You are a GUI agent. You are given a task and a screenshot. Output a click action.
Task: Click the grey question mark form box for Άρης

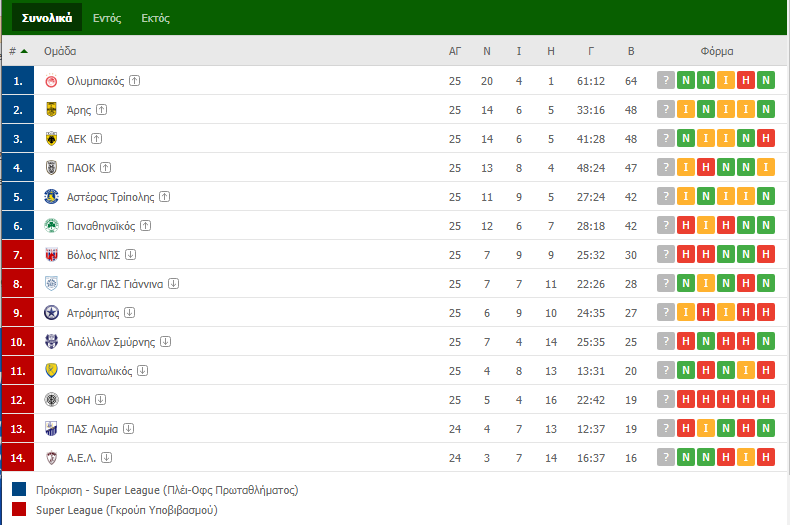[666, 109]
